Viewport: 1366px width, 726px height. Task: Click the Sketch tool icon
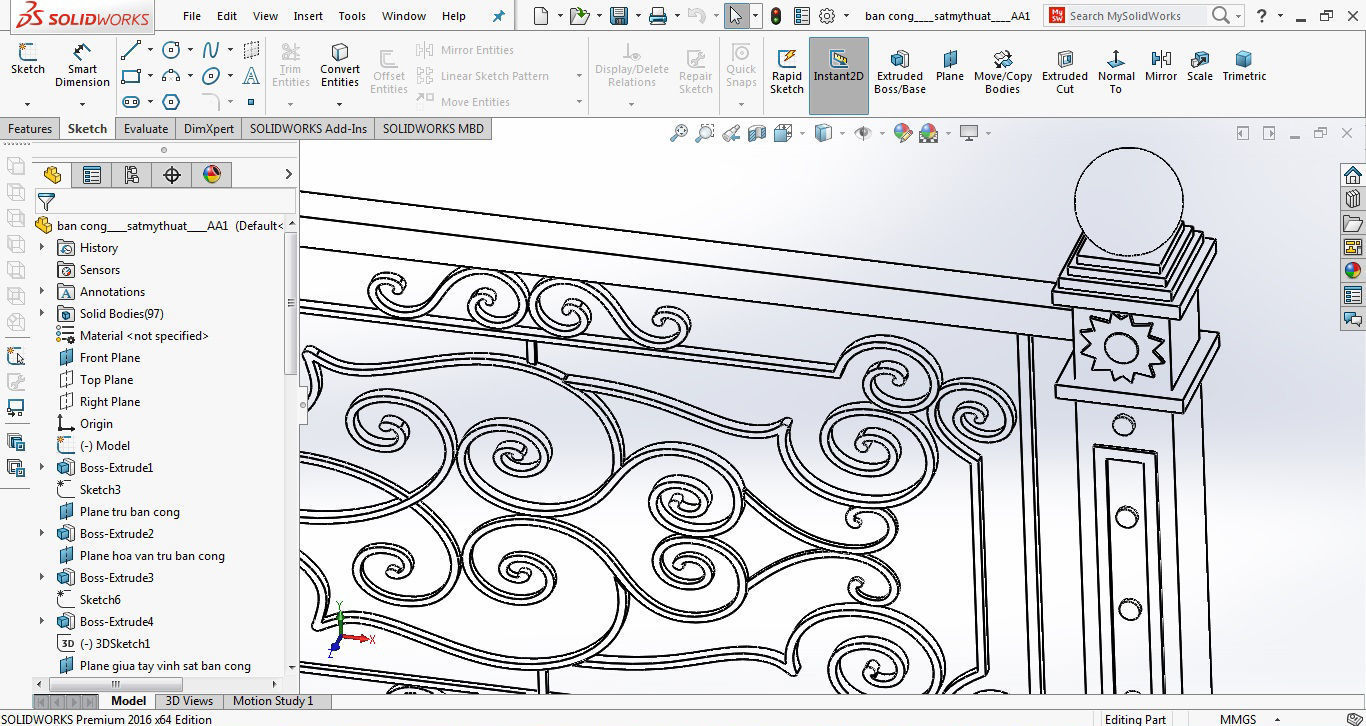[27, 59]
